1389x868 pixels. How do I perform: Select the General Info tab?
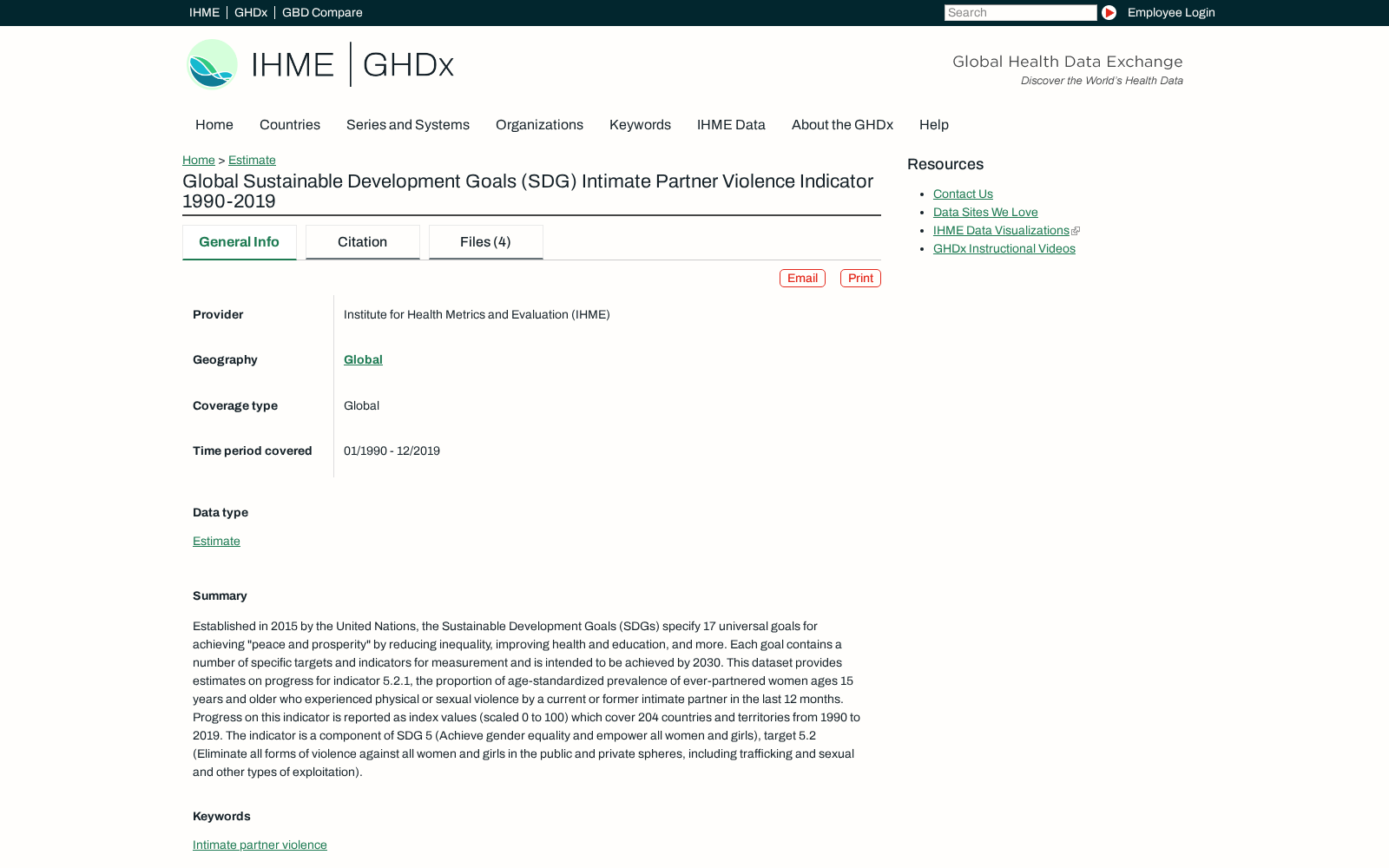(240, 242)
